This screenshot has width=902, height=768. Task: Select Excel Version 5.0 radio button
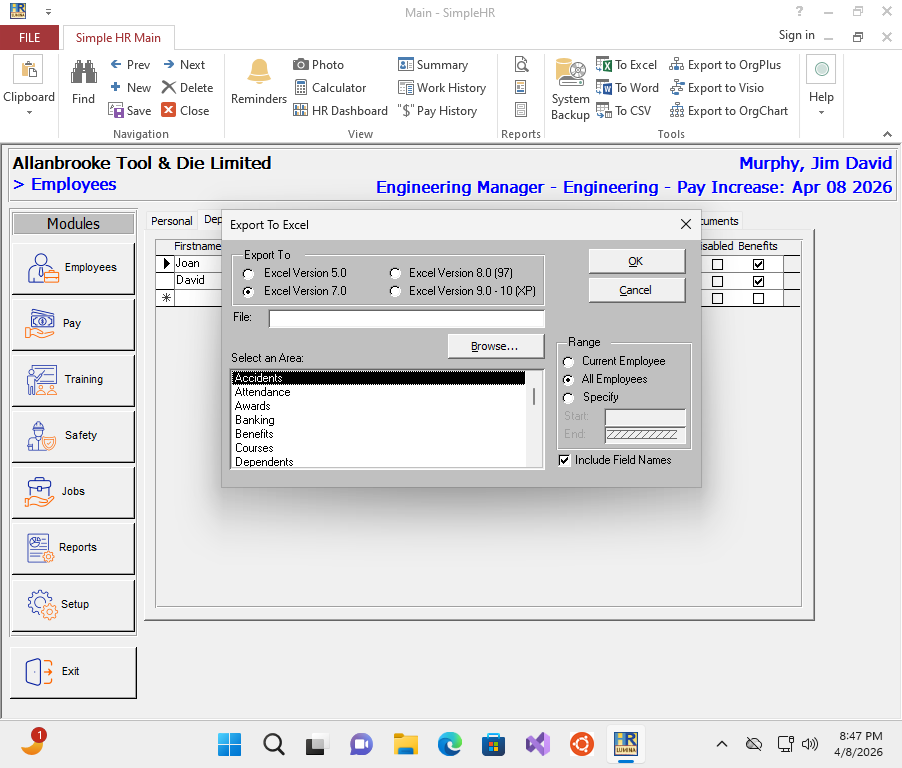[248, 274]
